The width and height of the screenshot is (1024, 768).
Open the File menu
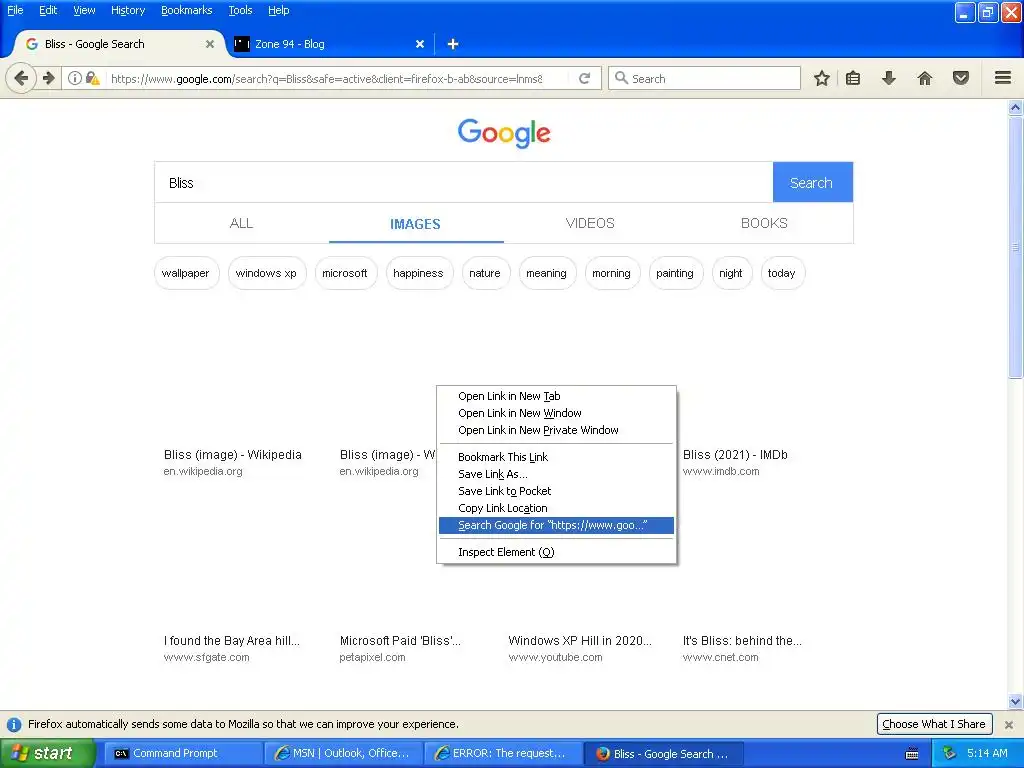point(15,10)
